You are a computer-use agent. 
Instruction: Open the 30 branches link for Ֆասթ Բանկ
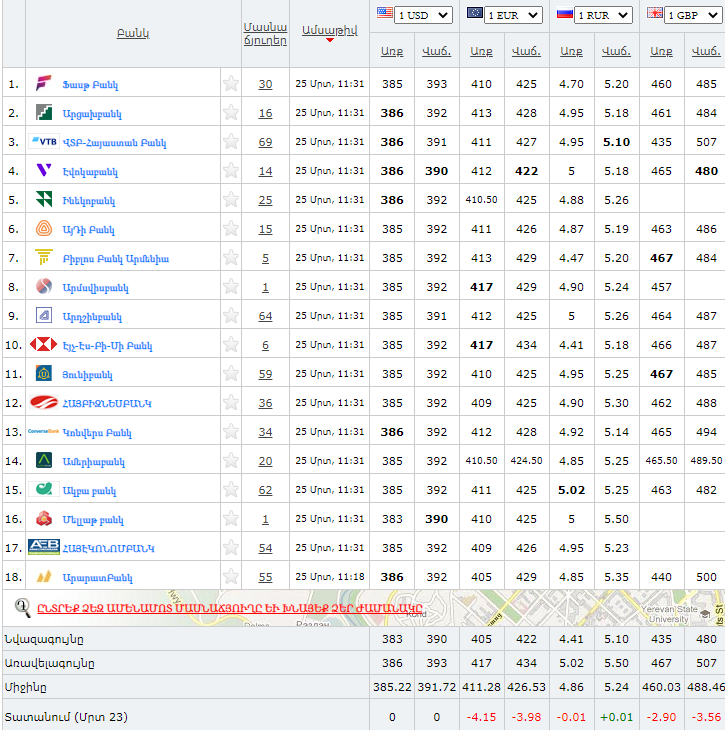point(265,84)
